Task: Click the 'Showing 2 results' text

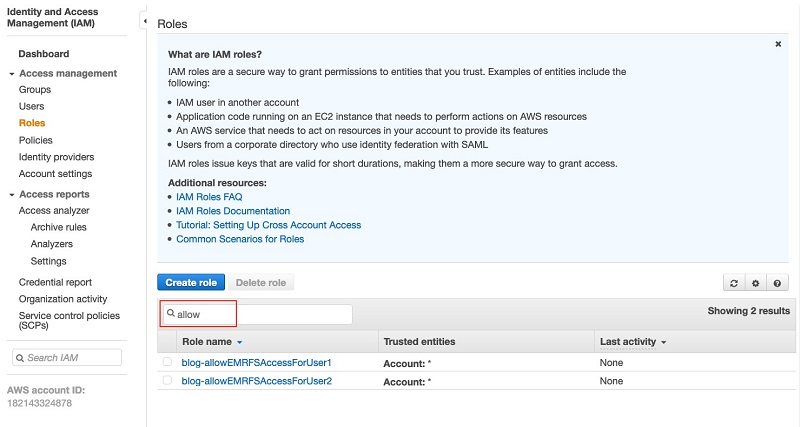Action: [748, 311]
